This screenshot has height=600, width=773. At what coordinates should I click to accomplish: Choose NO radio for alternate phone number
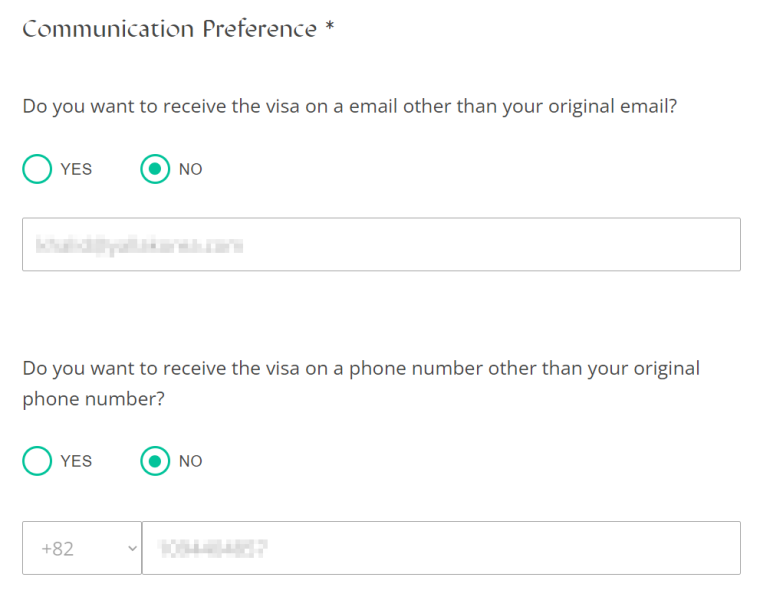pos(155,461)
